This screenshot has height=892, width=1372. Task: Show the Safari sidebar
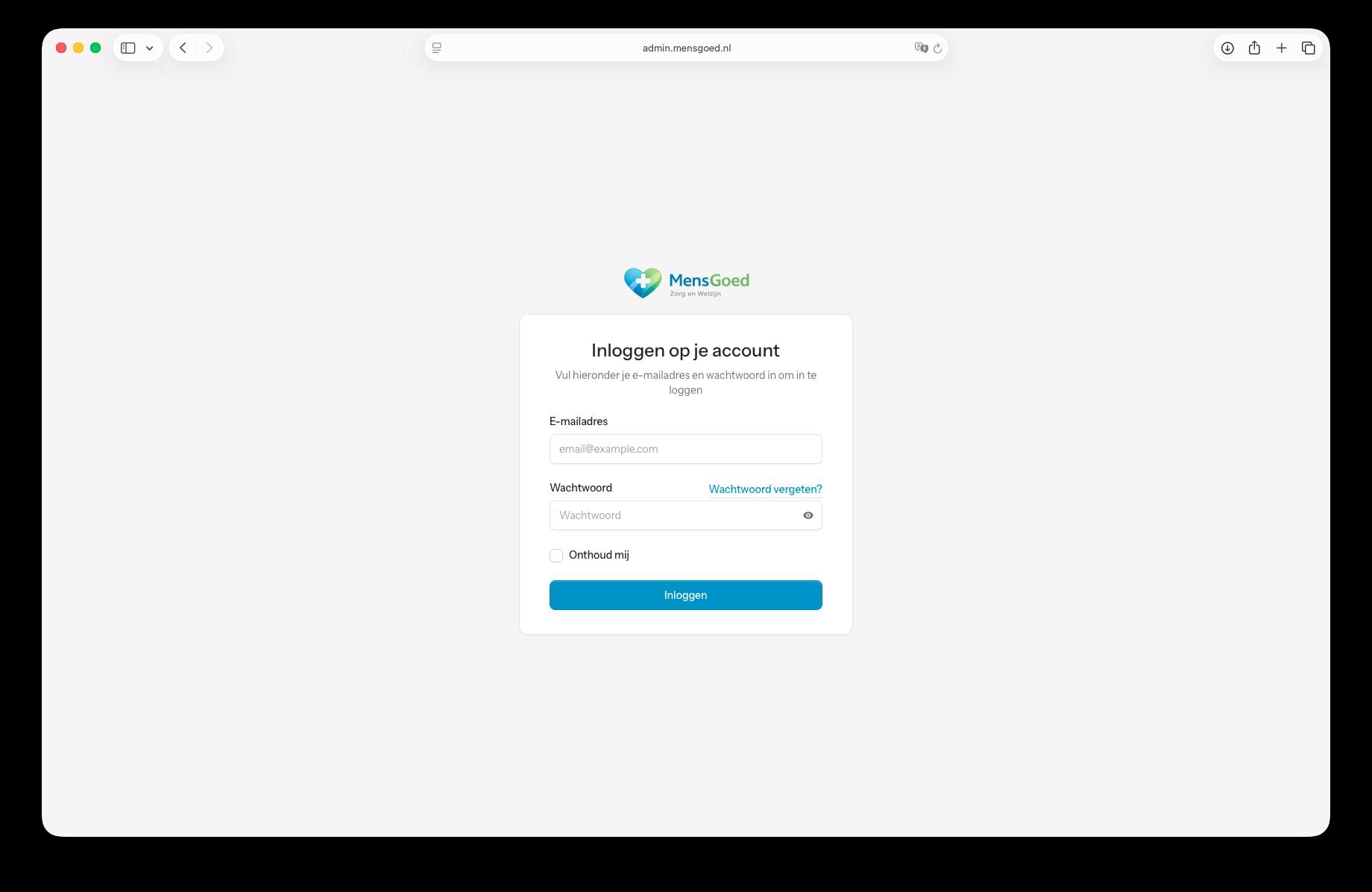coord(128,48)
